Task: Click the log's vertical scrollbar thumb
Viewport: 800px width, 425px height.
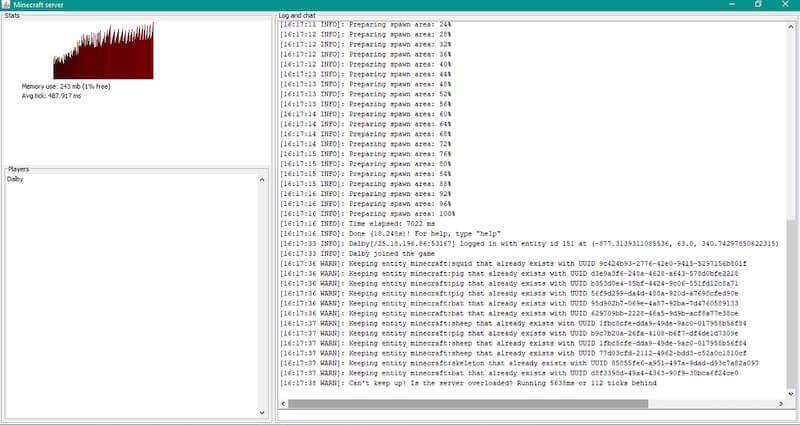Action: tap(791, 304)
